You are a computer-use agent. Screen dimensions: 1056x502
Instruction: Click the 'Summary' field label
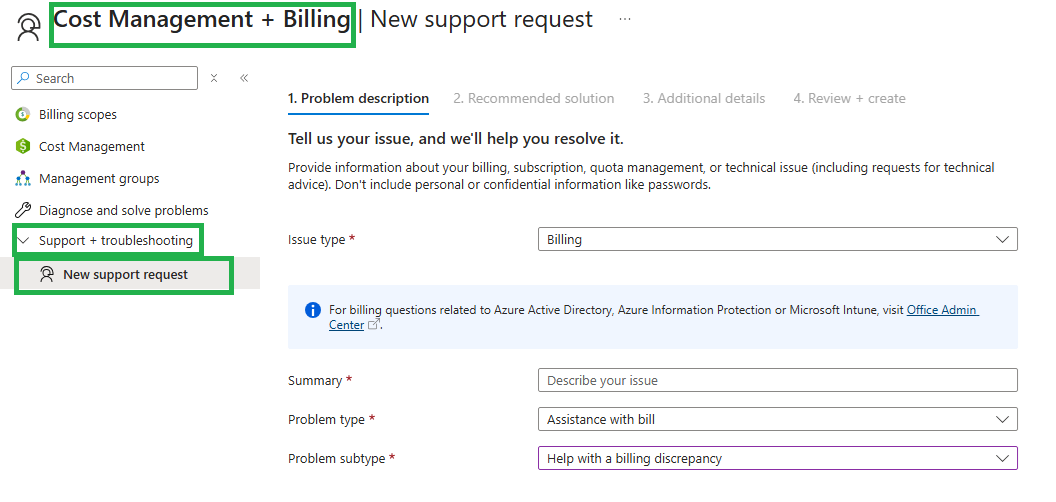(x=315, y=380)
